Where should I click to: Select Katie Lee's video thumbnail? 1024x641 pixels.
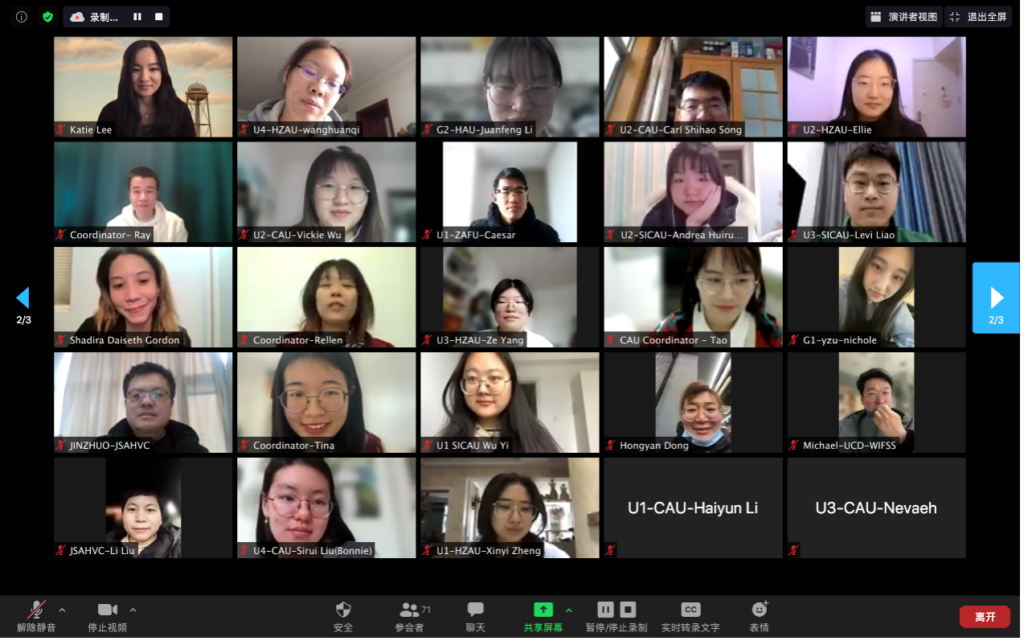tap(143, 87)
